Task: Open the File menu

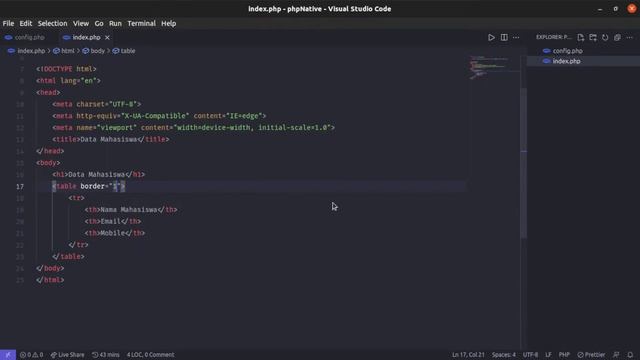Action: pyautogui.click(x=8, y=24)
